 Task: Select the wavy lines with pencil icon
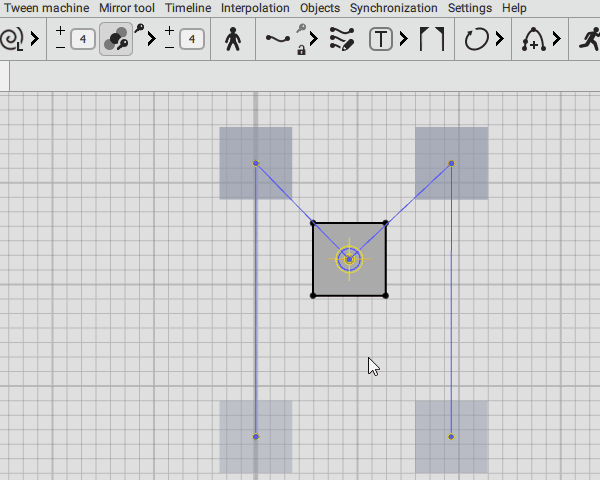342,40
